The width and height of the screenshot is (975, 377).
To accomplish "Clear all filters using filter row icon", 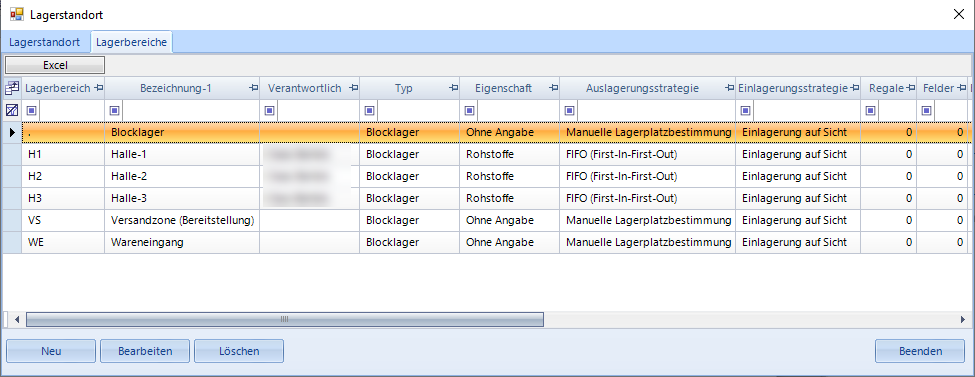I will tap(12, 111).
